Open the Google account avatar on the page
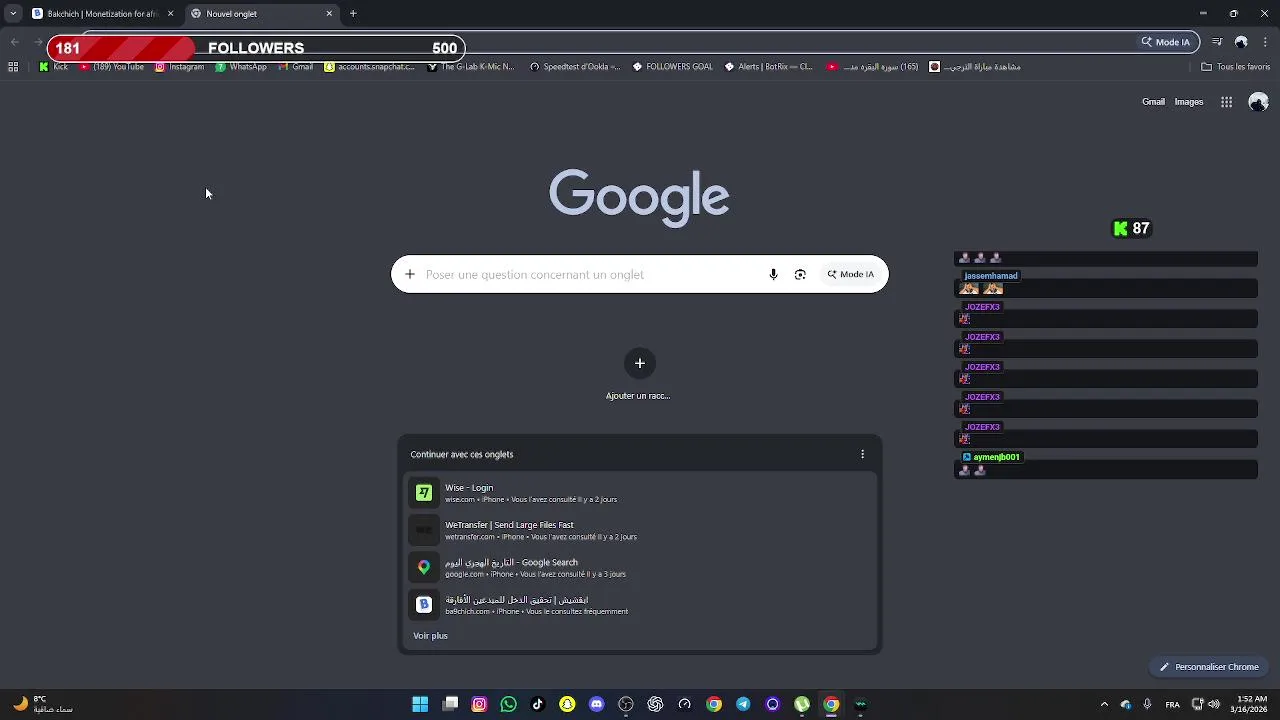This screenshot has width=1280, height=720. pyautogui.click(x=1259, y=102)
